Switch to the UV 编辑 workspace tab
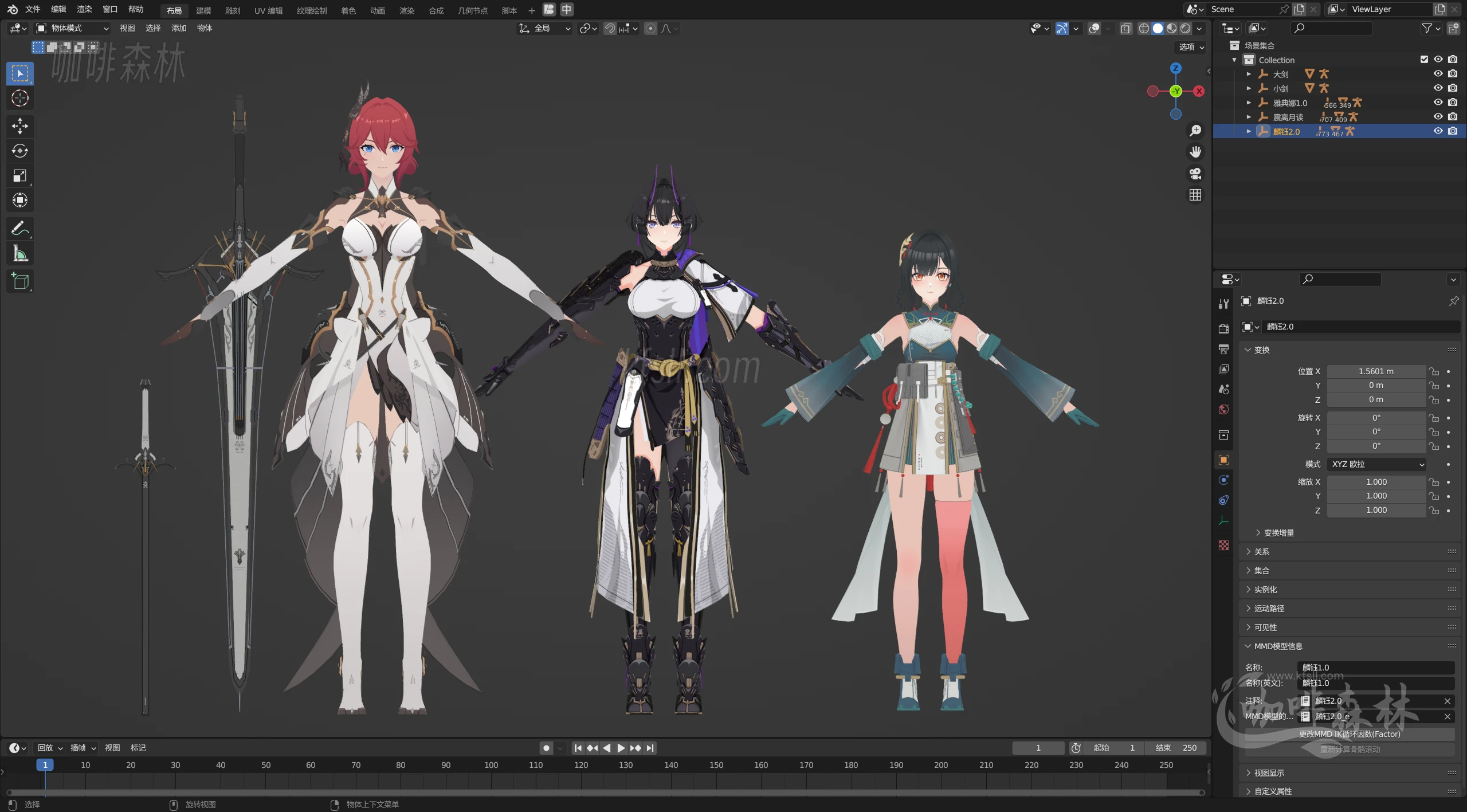Viewport: 1467px width, 812px height. [269, 10]
